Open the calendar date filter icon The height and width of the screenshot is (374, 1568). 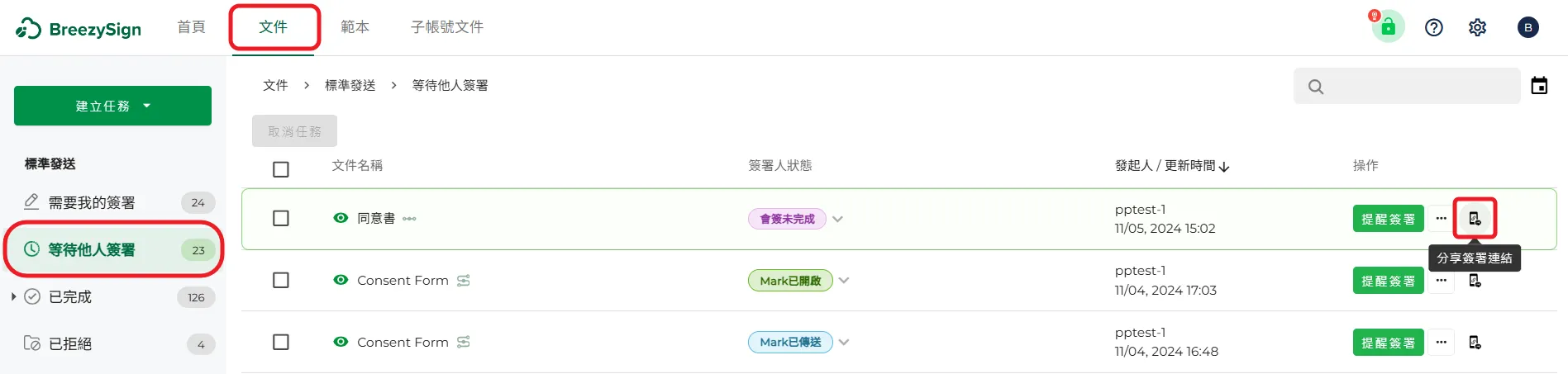[1539, 86]
